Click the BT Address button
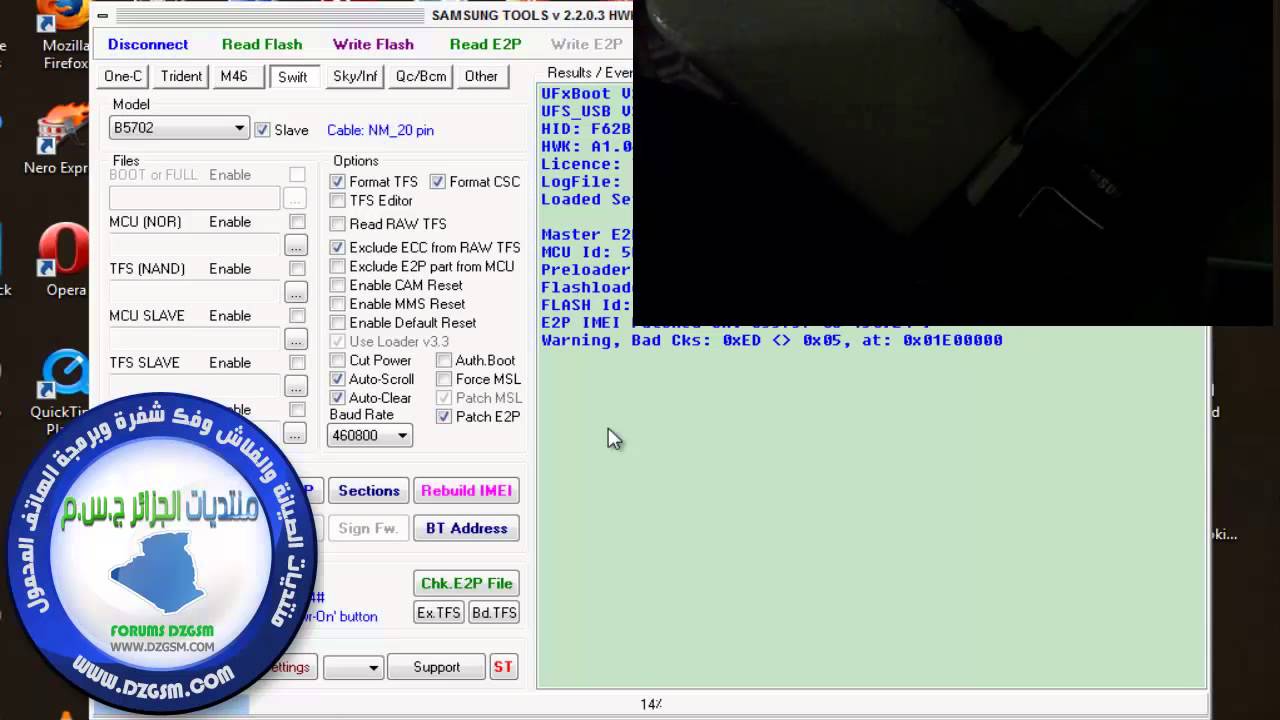The image size is (1280, 720). point(466,528)
